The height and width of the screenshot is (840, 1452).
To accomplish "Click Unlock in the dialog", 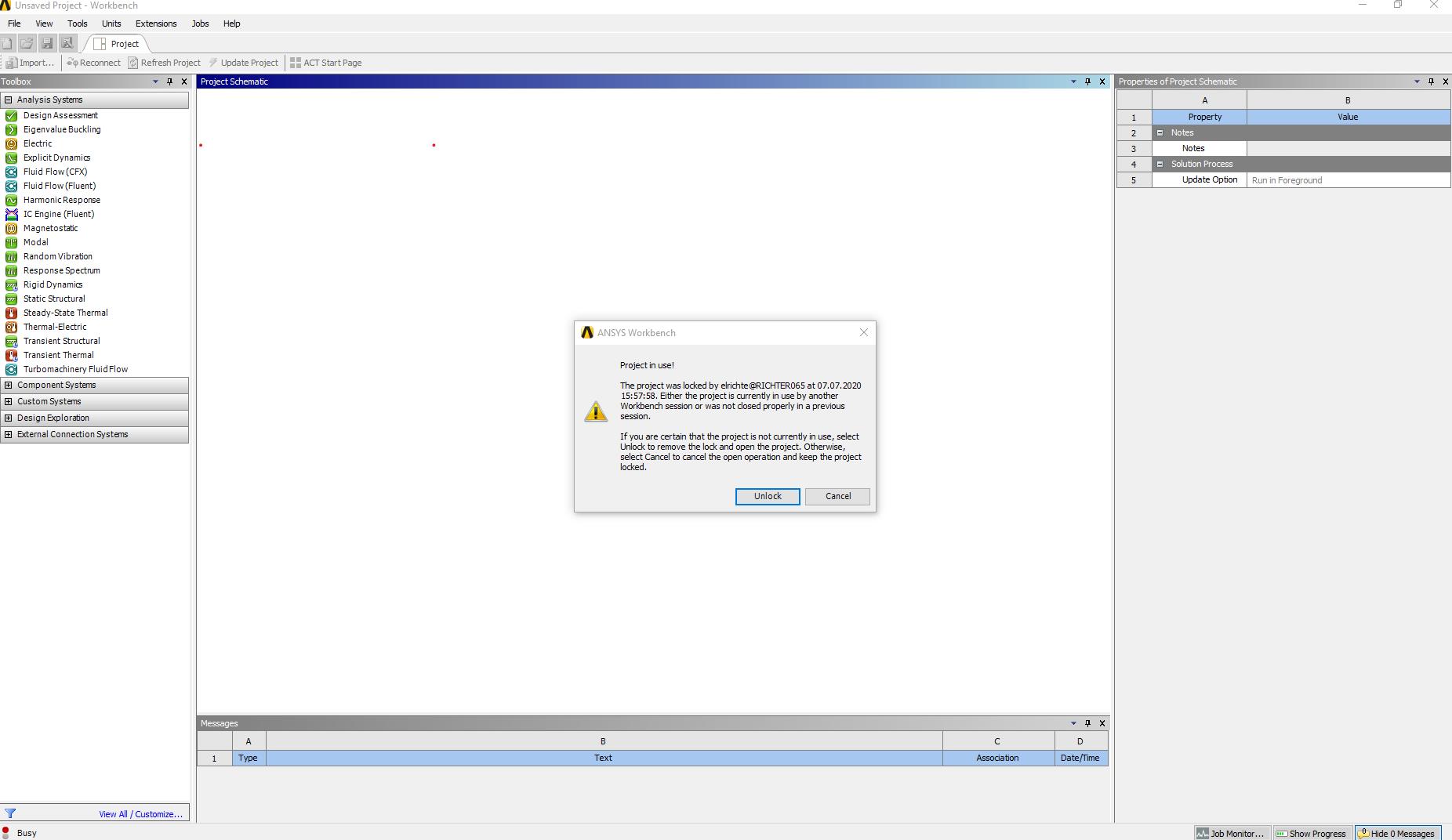I will 768,496.
